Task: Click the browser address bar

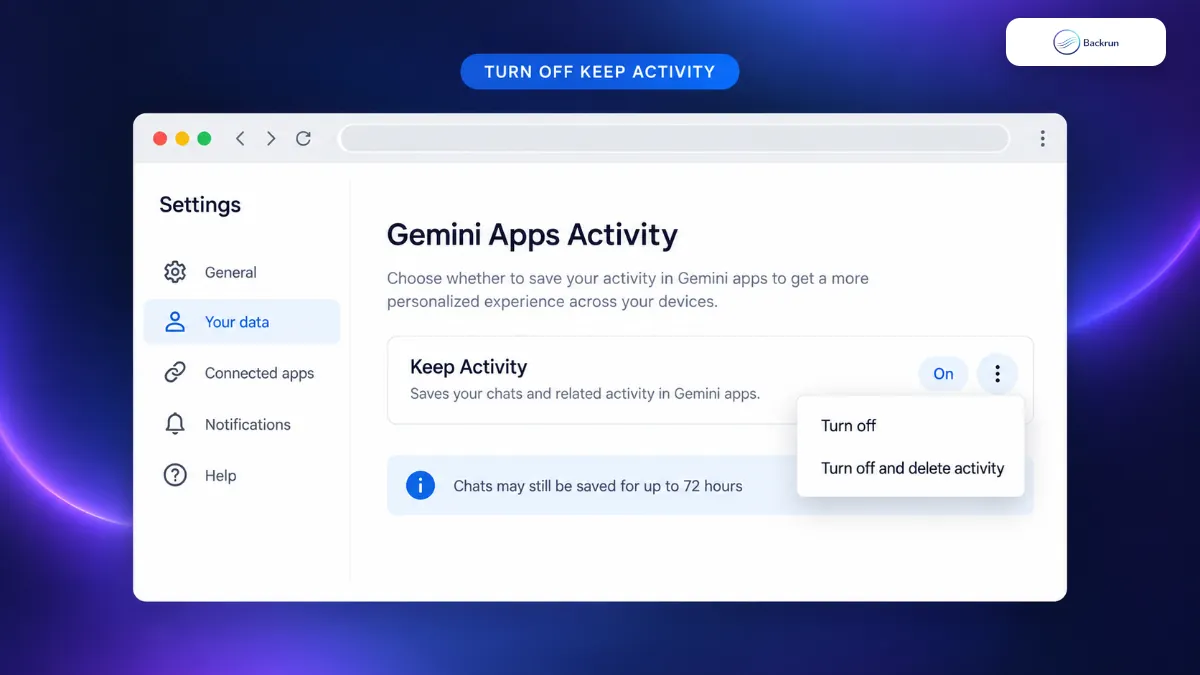Action: coord(675,139)
